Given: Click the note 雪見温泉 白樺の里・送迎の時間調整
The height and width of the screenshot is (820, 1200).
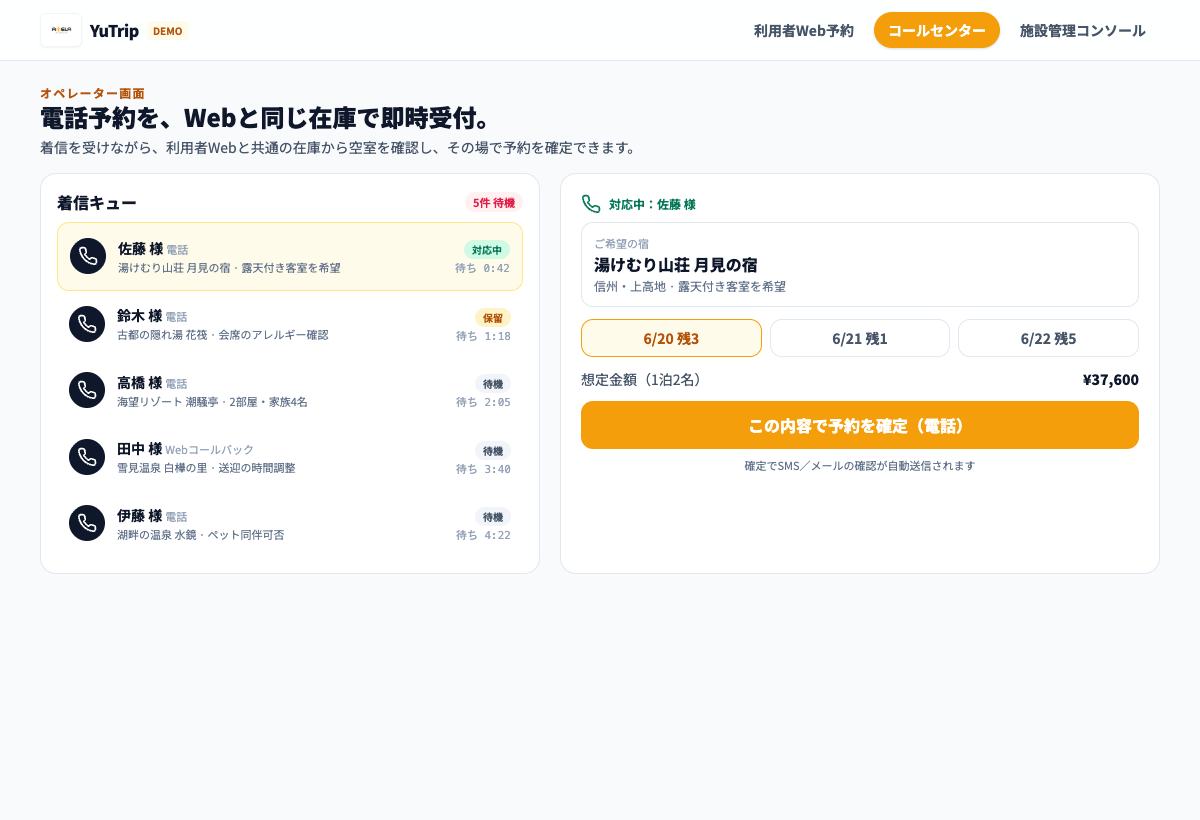Looking at the screenshot, I should click(206, 468).
